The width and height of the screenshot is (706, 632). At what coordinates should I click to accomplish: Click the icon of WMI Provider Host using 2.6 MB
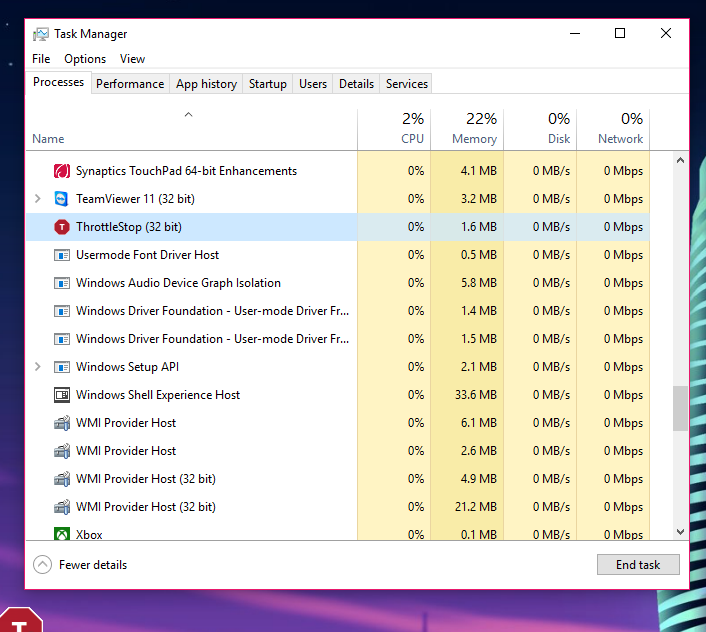[62, 451]
